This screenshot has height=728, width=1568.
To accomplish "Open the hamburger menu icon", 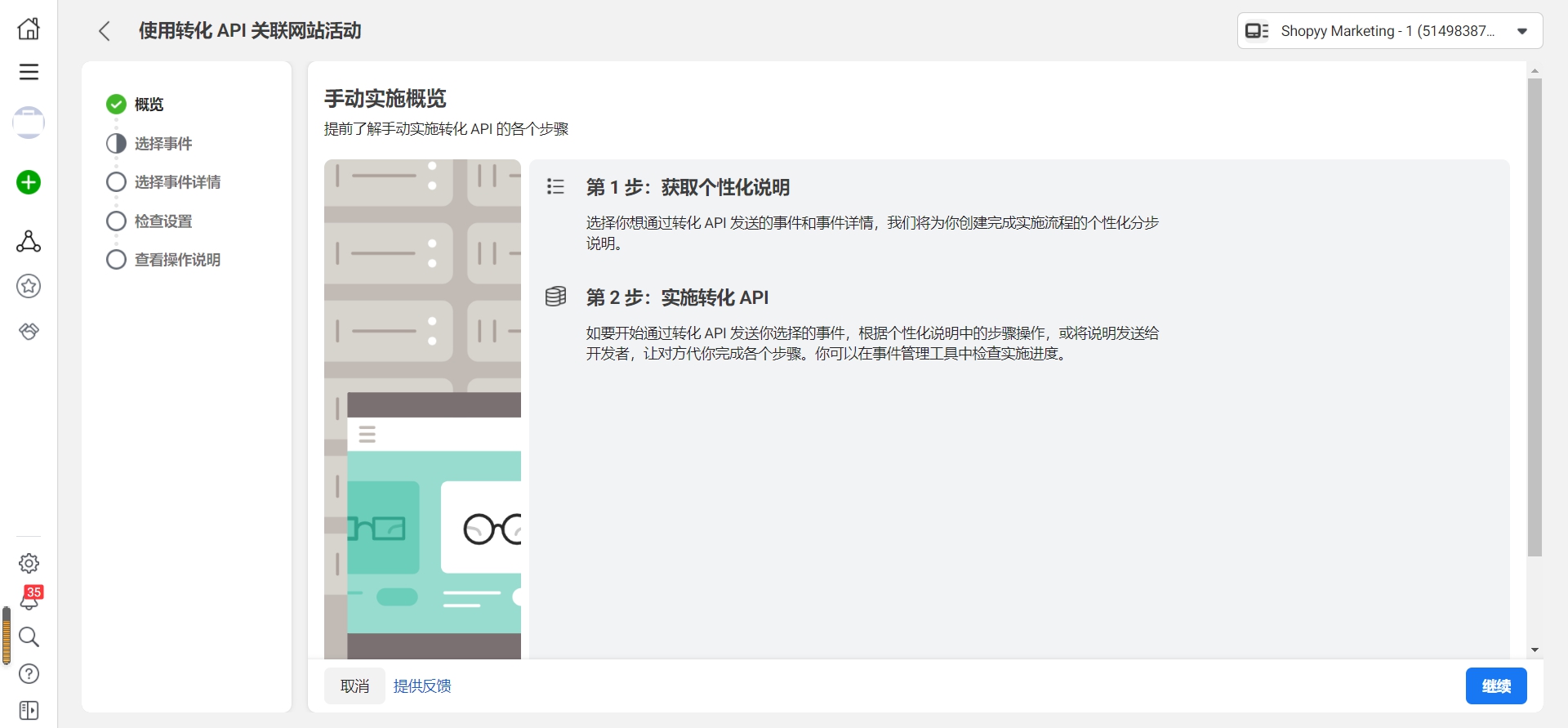I will 29,72.
